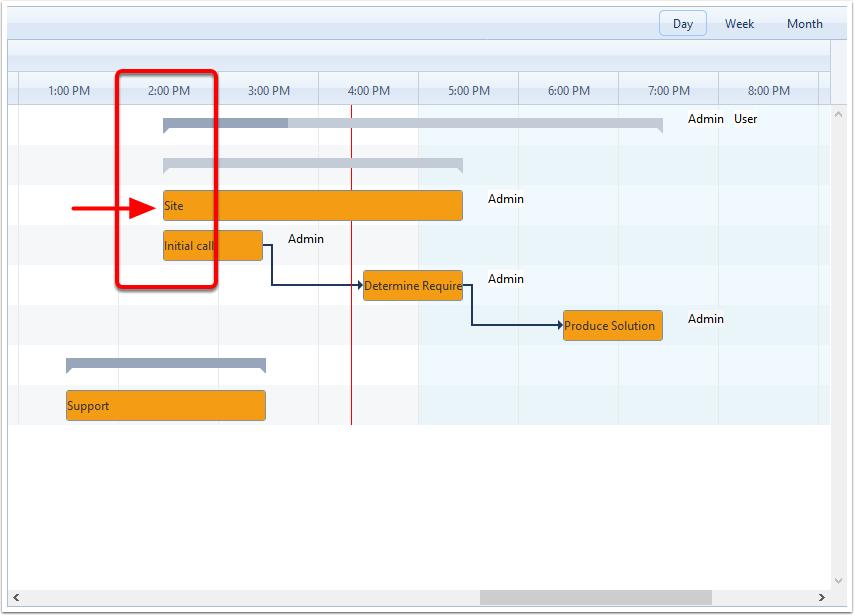Click the horizontal scrollbar thumb
Image resolution: width=854 pixels, height=615 pixels.
(595, 598)
